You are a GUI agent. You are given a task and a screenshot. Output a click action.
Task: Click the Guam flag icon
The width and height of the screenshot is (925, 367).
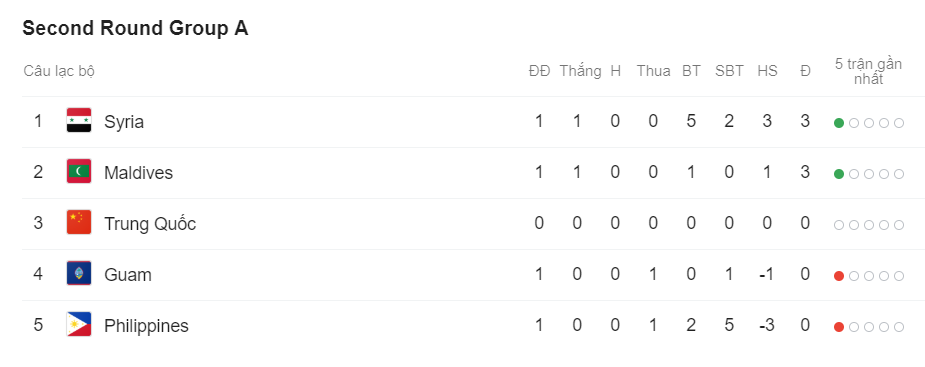78,273
